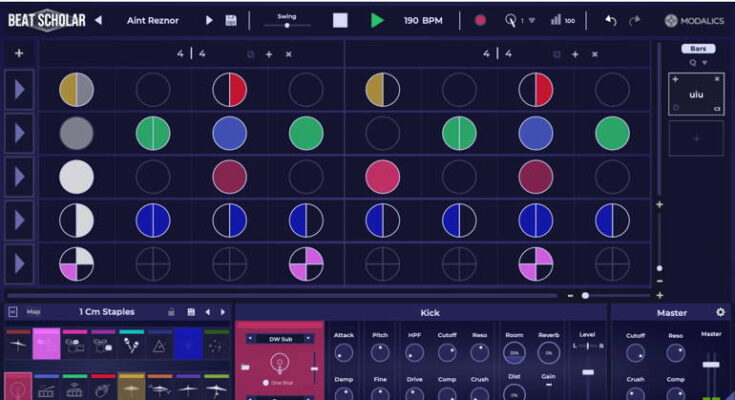This screenshot has height=400, width=735.
Task: Select the Bars tab
Action: 698,48
